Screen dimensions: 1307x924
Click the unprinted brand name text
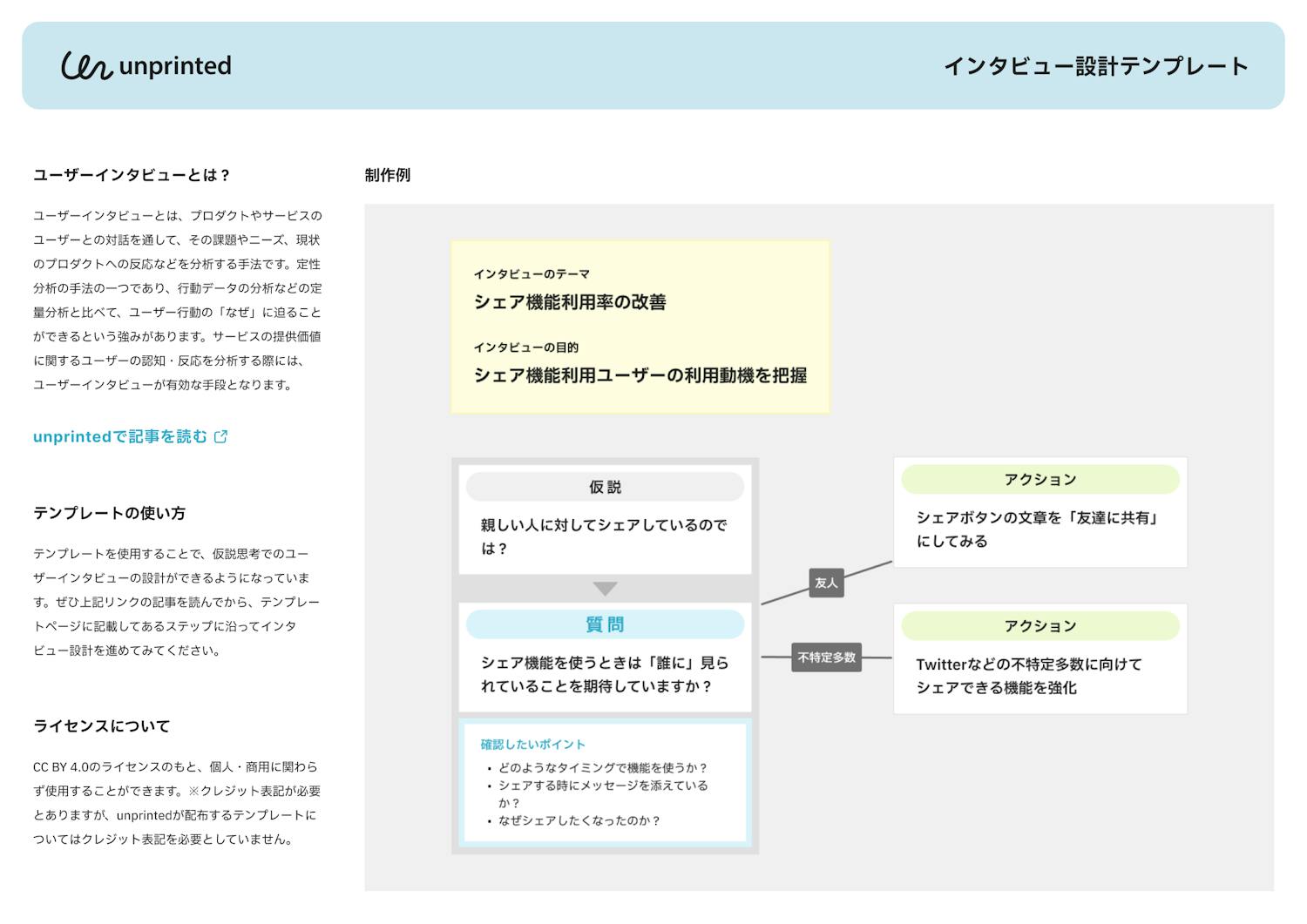click(175, 66)
